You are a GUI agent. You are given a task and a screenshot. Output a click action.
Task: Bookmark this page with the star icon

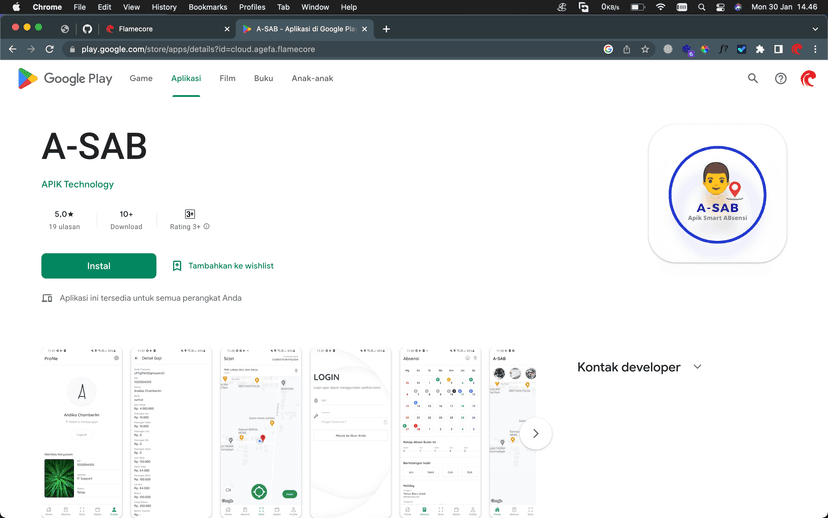645,49
